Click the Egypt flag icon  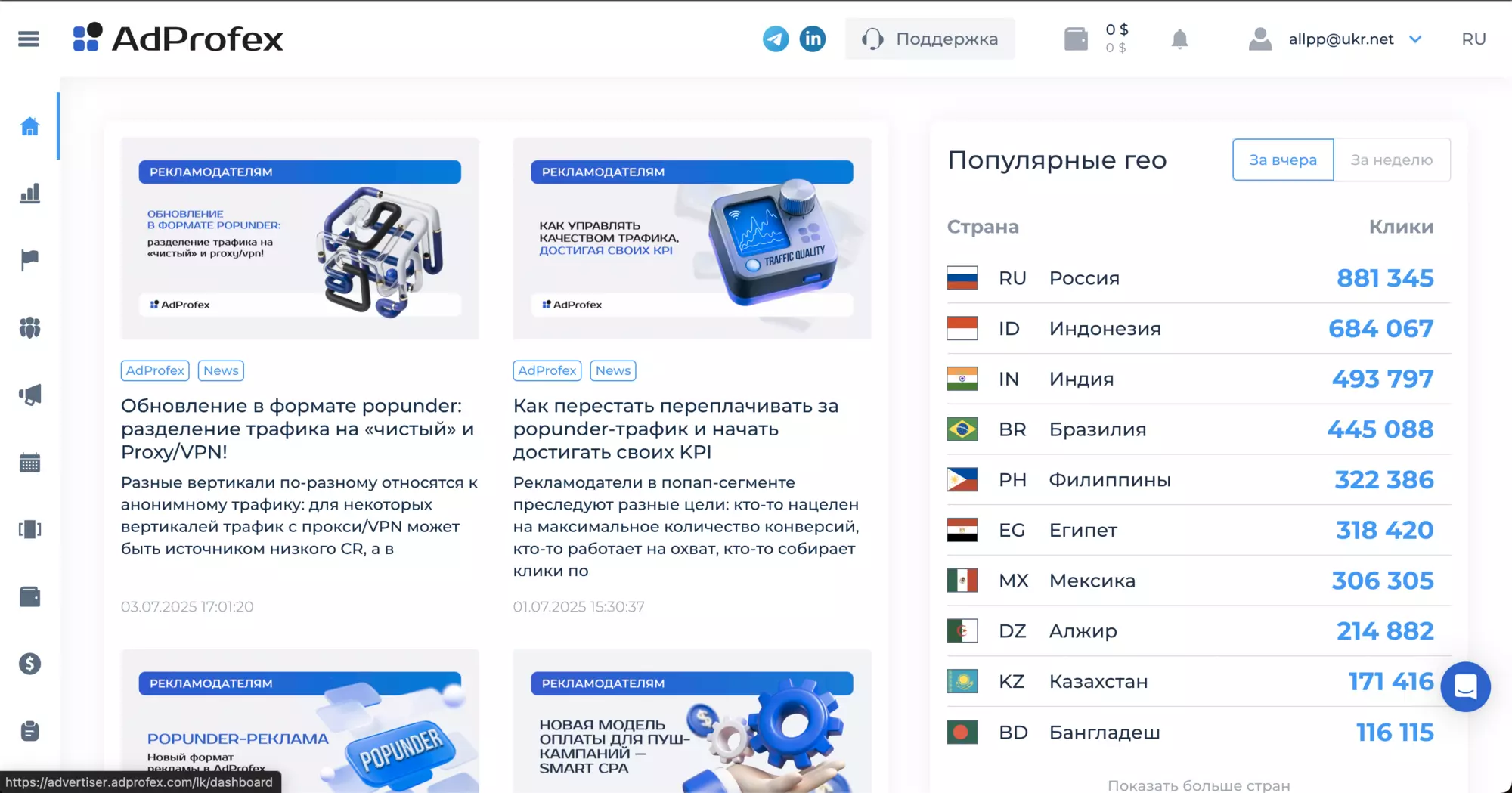point(962,531)
